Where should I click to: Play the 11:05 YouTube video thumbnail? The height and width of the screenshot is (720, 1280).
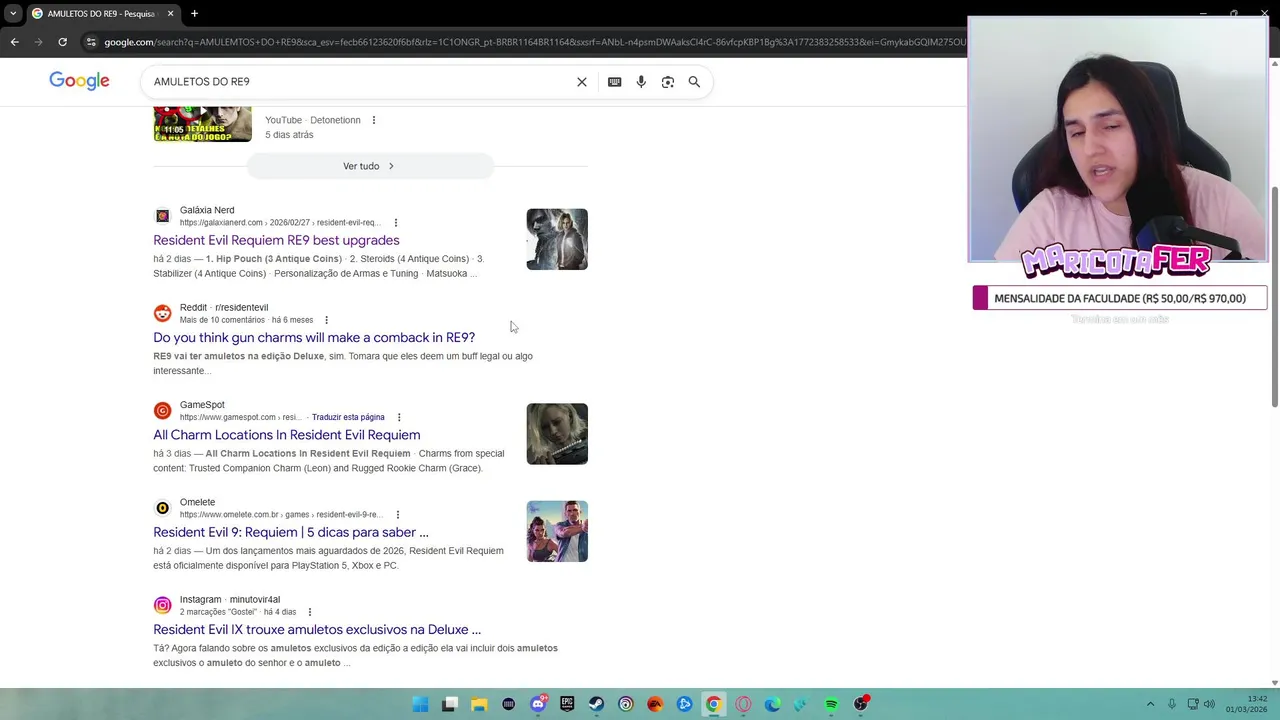point(203,124)
